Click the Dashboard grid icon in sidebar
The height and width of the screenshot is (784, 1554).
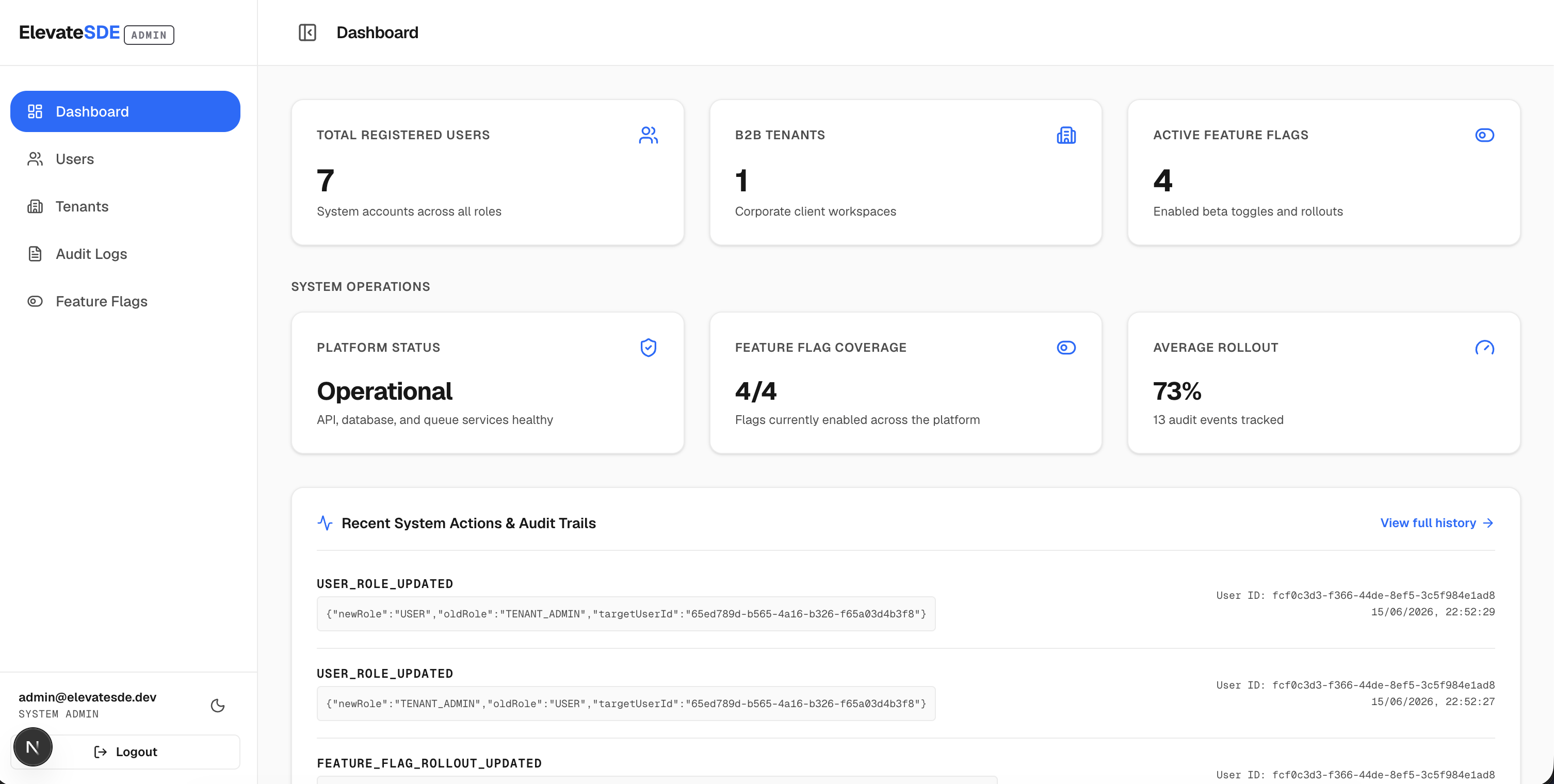pyautogui.click(x=35, y=111)
